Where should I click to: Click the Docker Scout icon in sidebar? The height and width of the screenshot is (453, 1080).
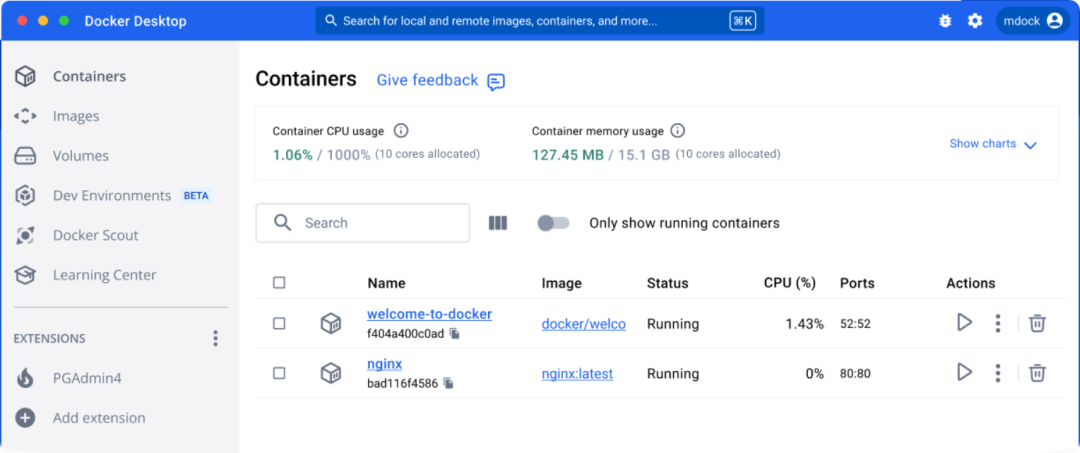(25, 235)
